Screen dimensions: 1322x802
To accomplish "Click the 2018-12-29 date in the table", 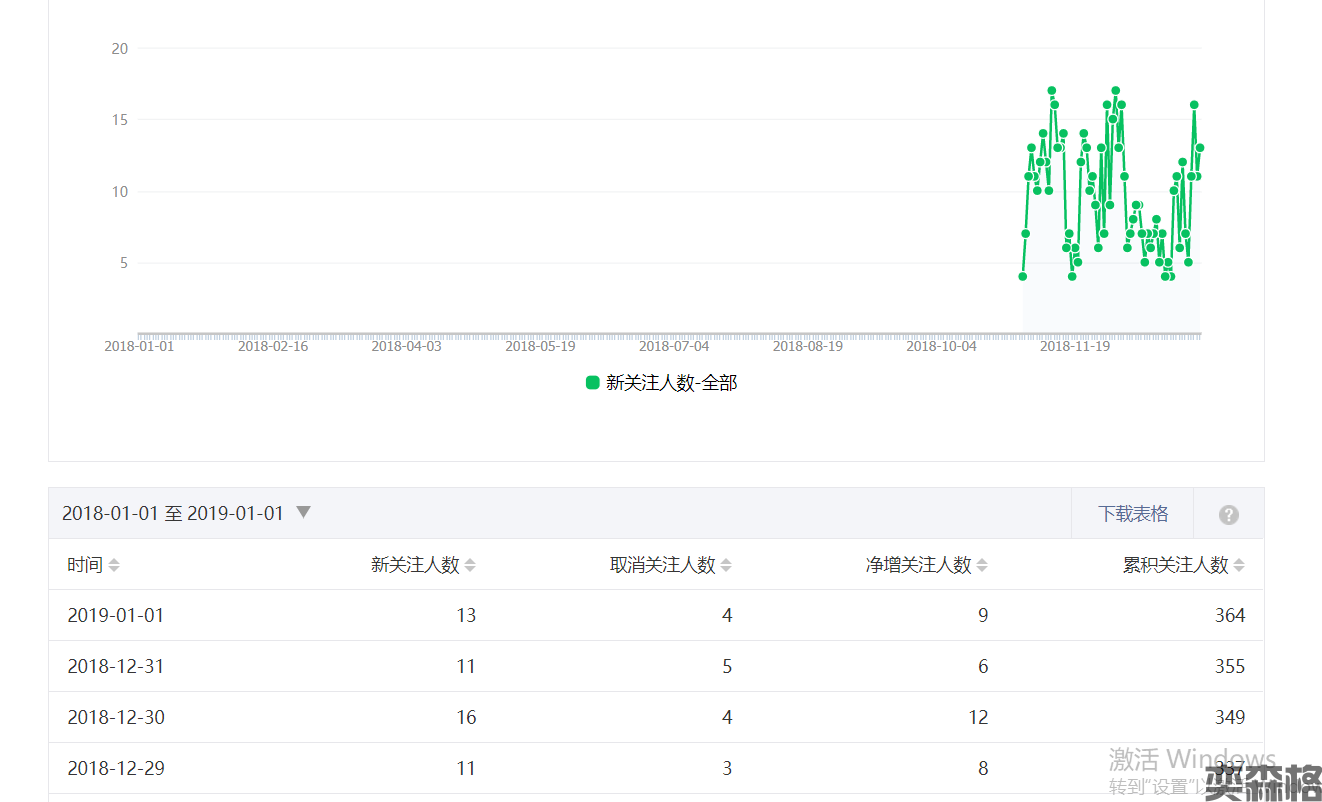I will point(116,768).
